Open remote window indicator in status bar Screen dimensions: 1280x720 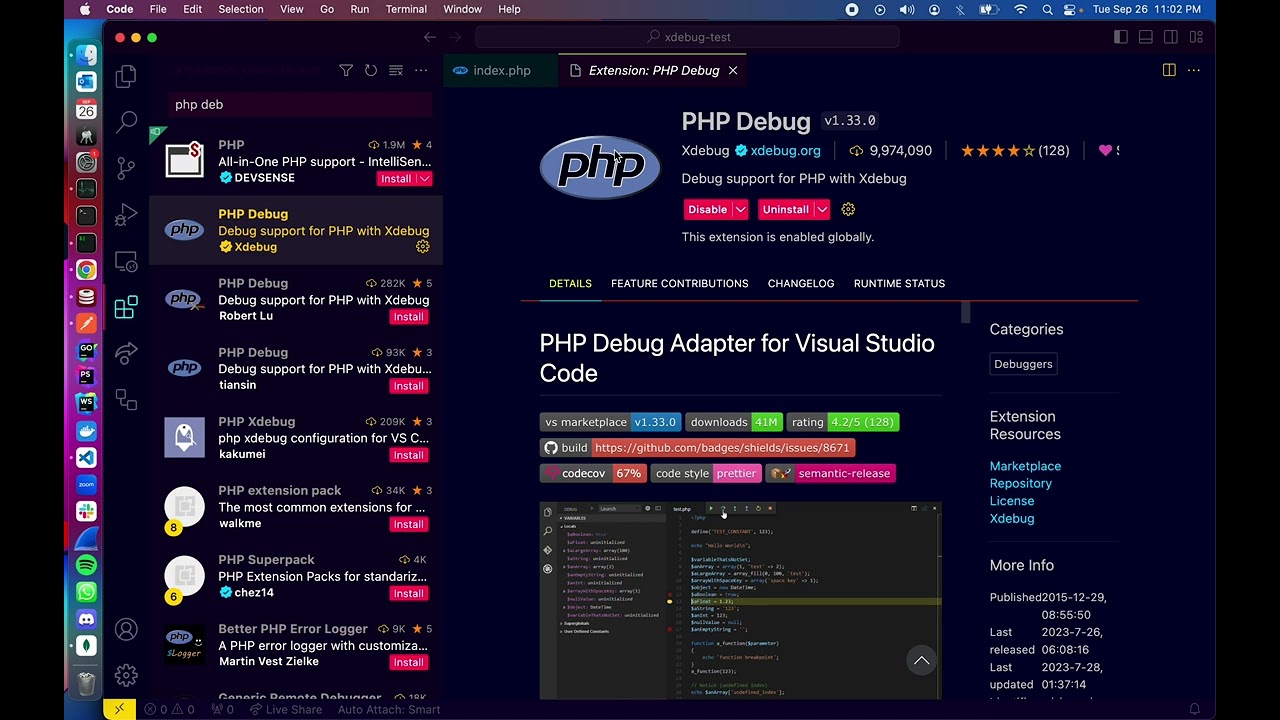click(119, 709)
